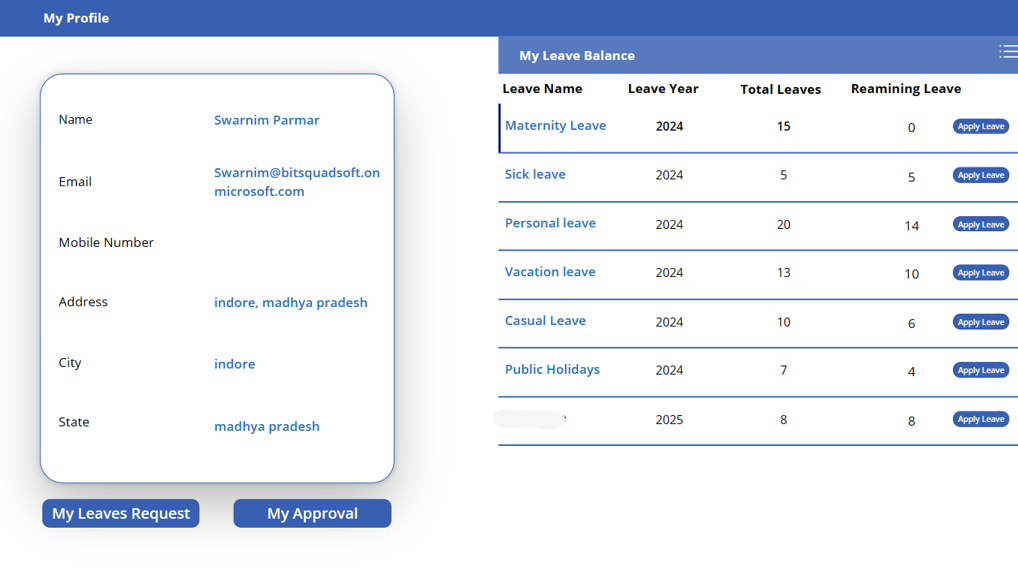The width and height of the screenshot is (1018, 574).
Task: Open My Leaves Request
Action: point(121,513)
